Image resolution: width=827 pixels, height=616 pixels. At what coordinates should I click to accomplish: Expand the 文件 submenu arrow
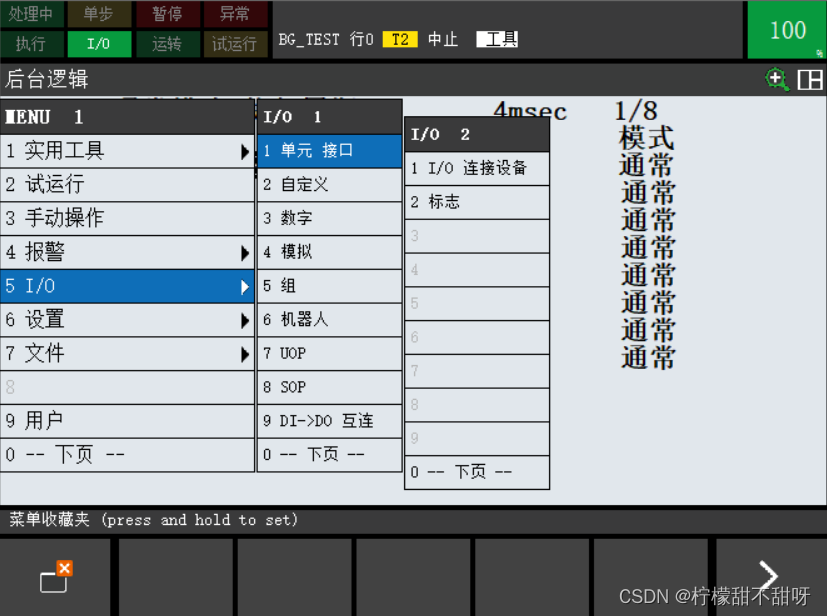pyautogui.click(x=245, y=354)
